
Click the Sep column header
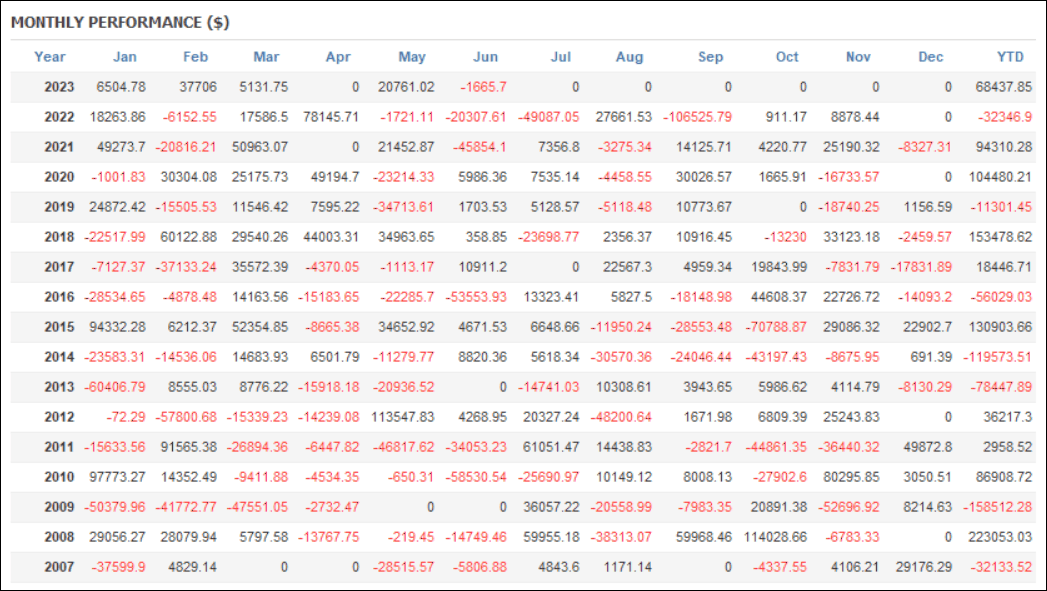710,57
